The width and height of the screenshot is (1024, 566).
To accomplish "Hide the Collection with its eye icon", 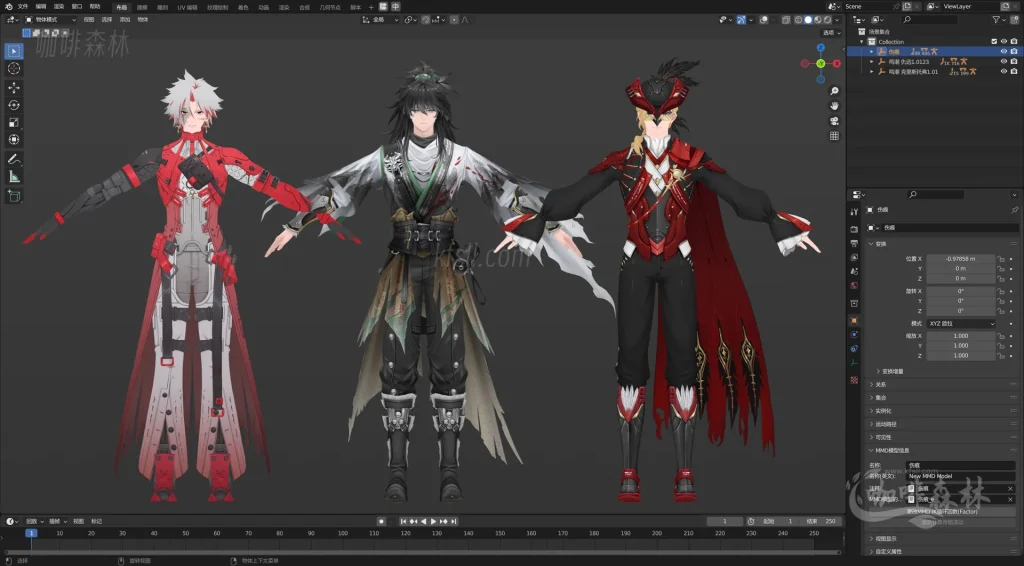I will (1004, 41).
